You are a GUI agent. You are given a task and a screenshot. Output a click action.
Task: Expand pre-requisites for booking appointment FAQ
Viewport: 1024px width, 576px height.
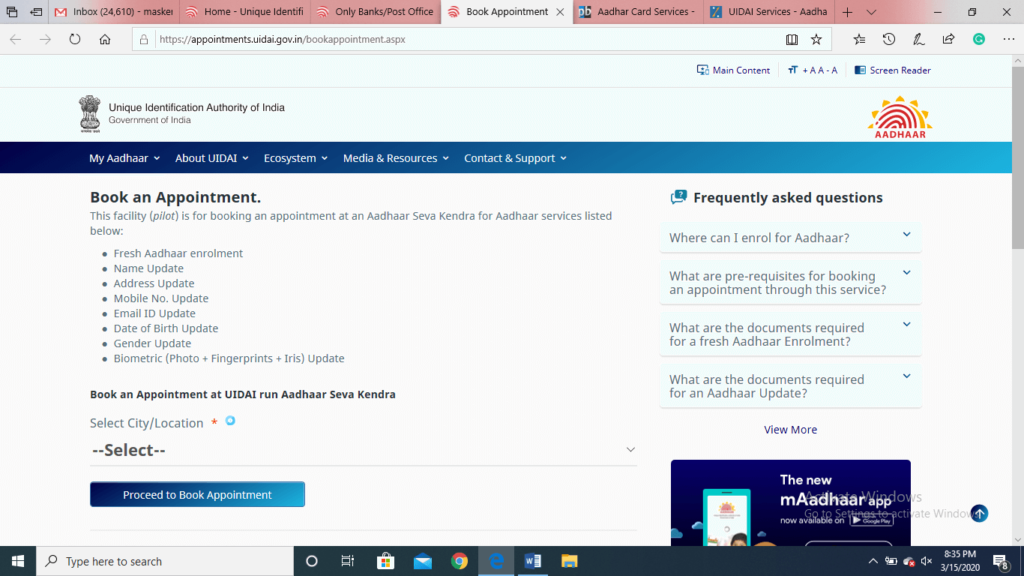(790, 283)
